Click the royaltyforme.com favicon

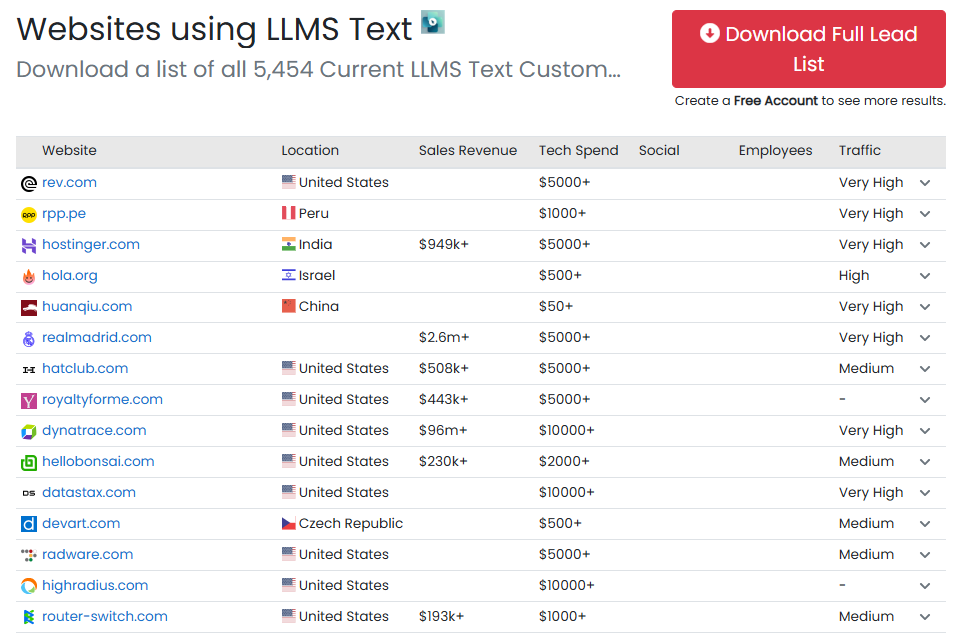pyautogui.click(x=29, y=401)
